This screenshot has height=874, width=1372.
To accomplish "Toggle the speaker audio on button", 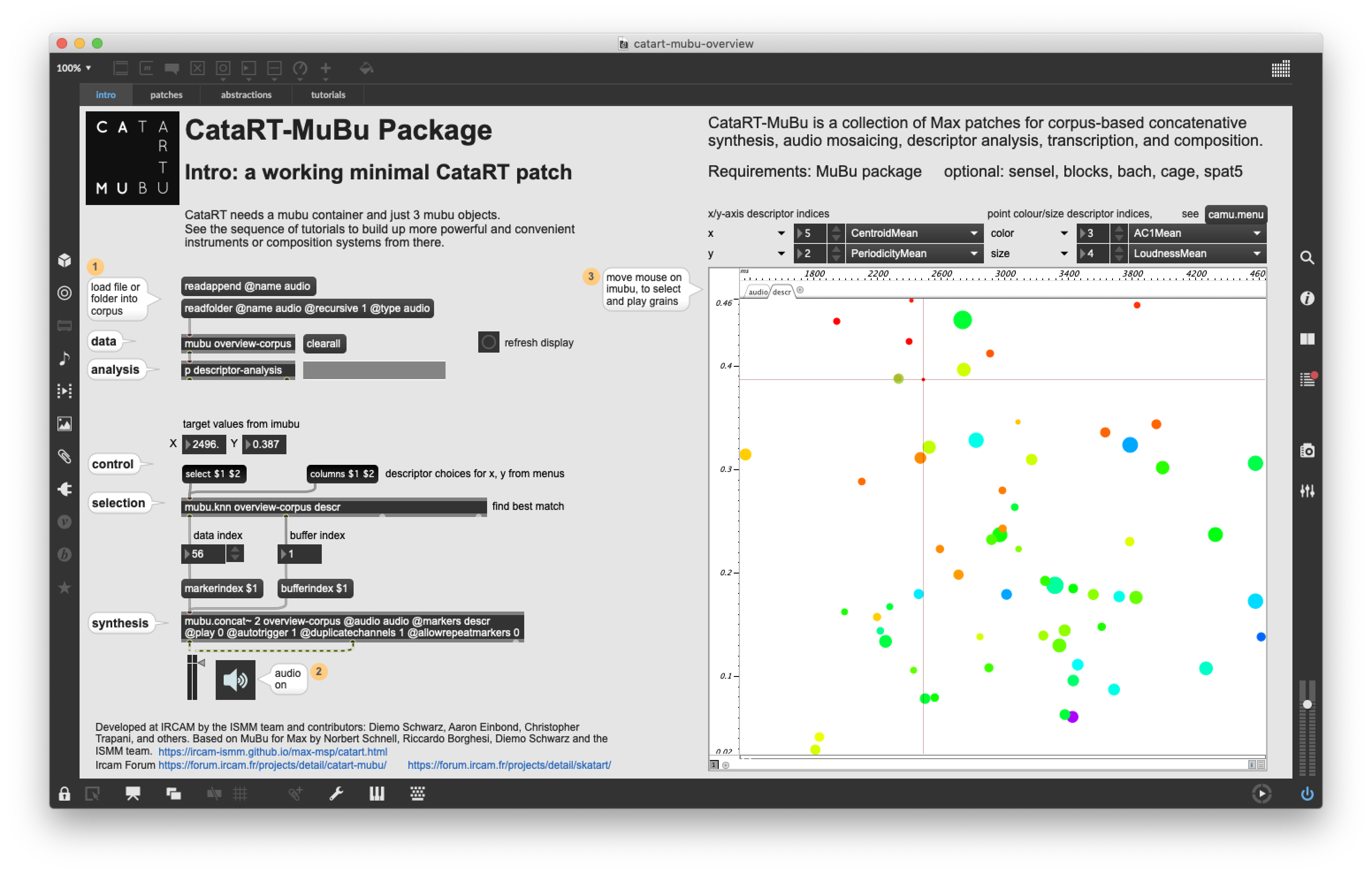I will click(235, 680).
